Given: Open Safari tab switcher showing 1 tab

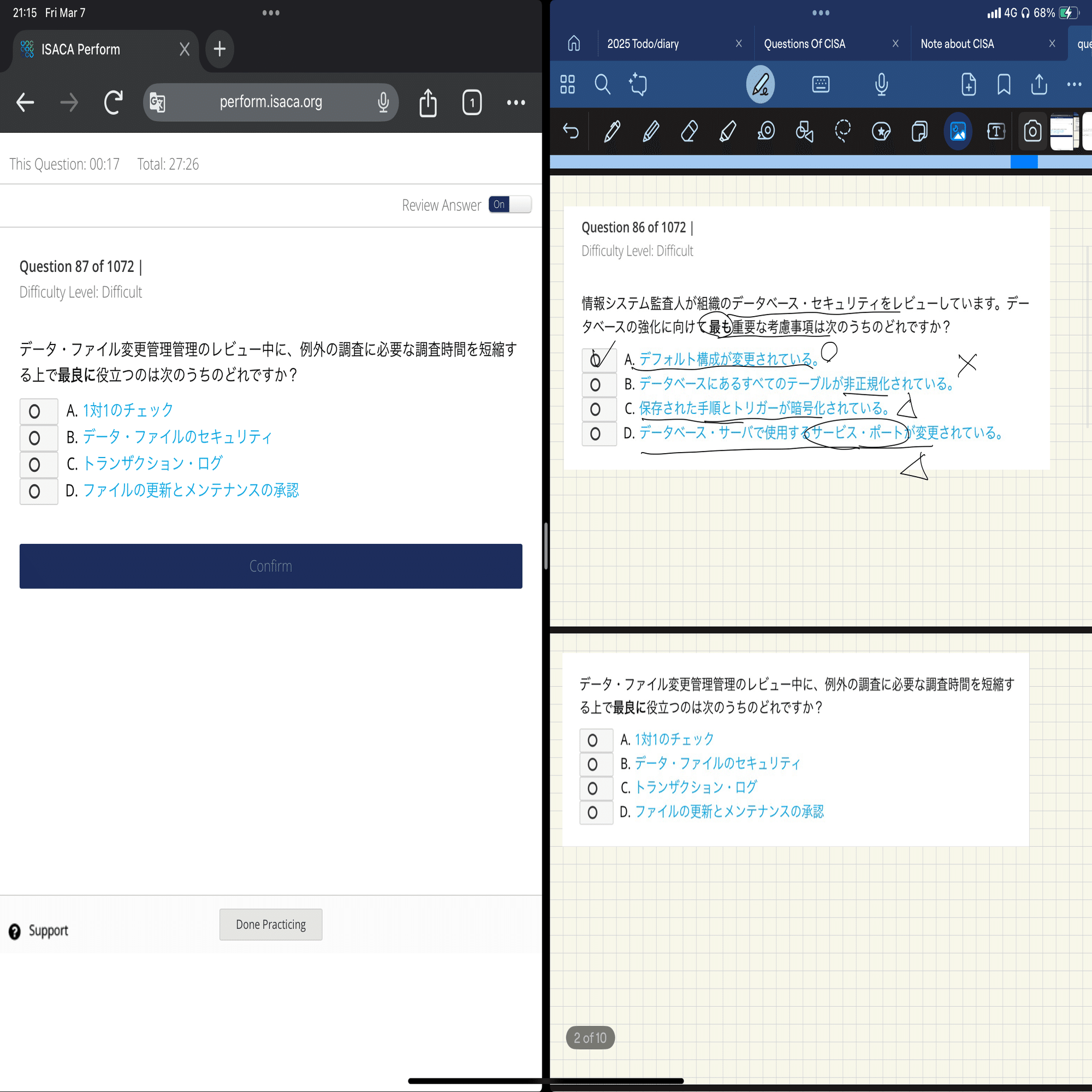Looking at the screenshot, I should tap(472, 102).
